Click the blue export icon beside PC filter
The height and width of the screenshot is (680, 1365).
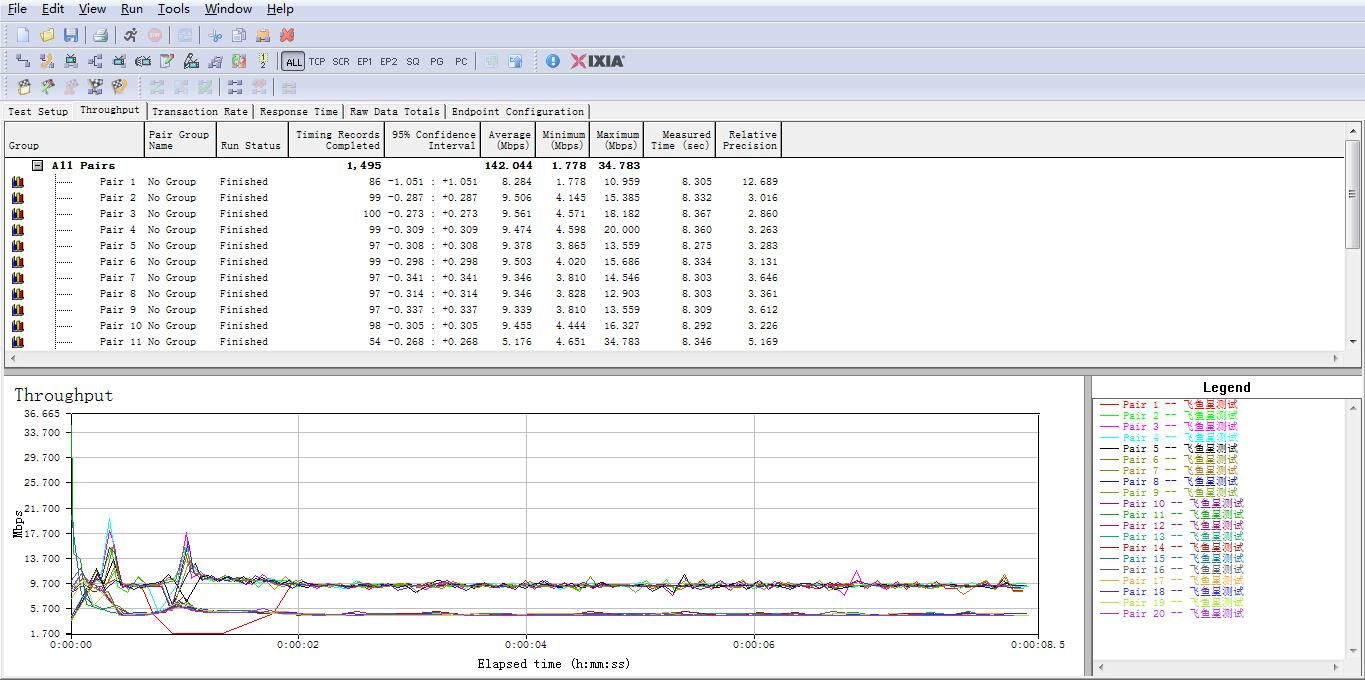(x=515, y=61)
